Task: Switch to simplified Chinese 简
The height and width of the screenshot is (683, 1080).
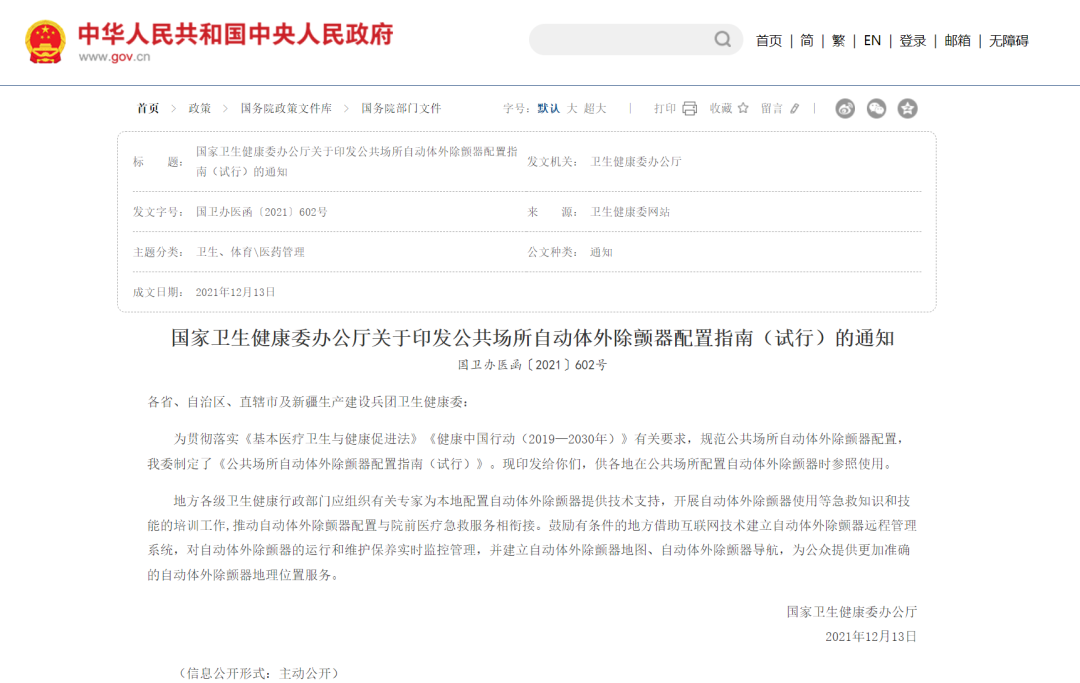Action: (x=806, y=41)
